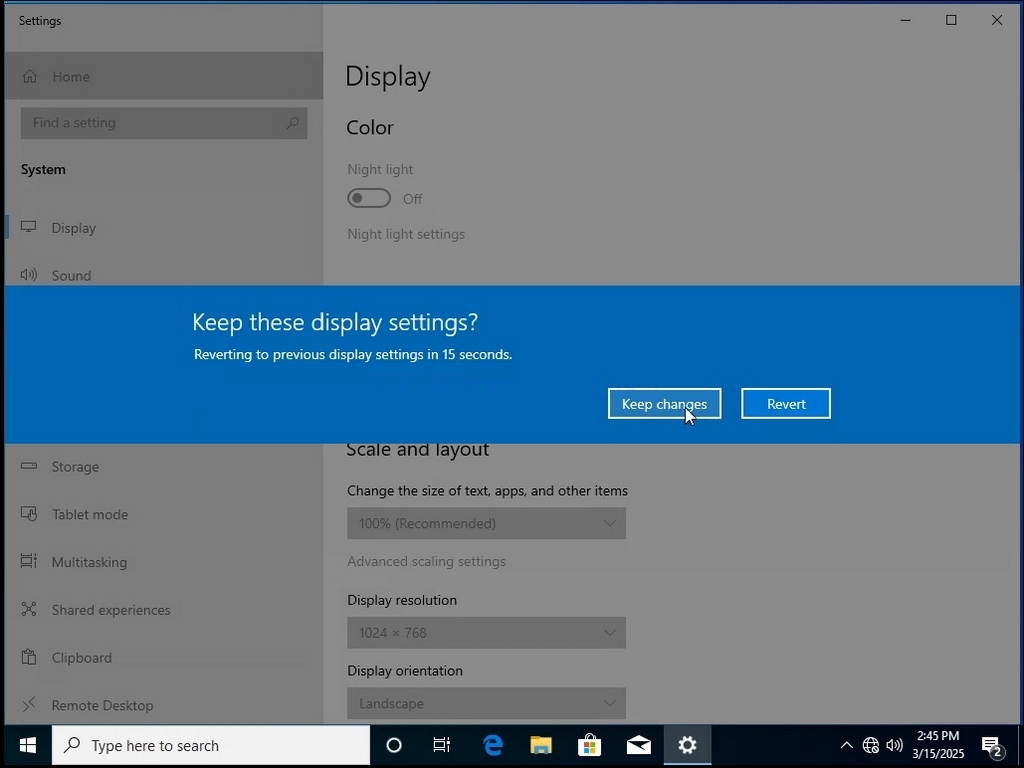
Task: Launch Microsoft Edge from taskbar
Action: (493, 745)
